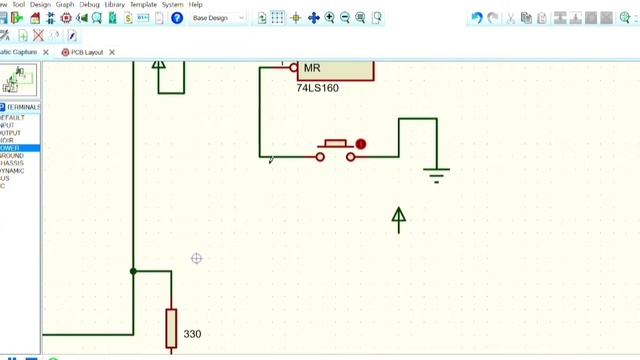This screenshot has height=360, width=640.
Task: Select BUS in terminals list
Action: pyautogui.click(x=4, y=178)
